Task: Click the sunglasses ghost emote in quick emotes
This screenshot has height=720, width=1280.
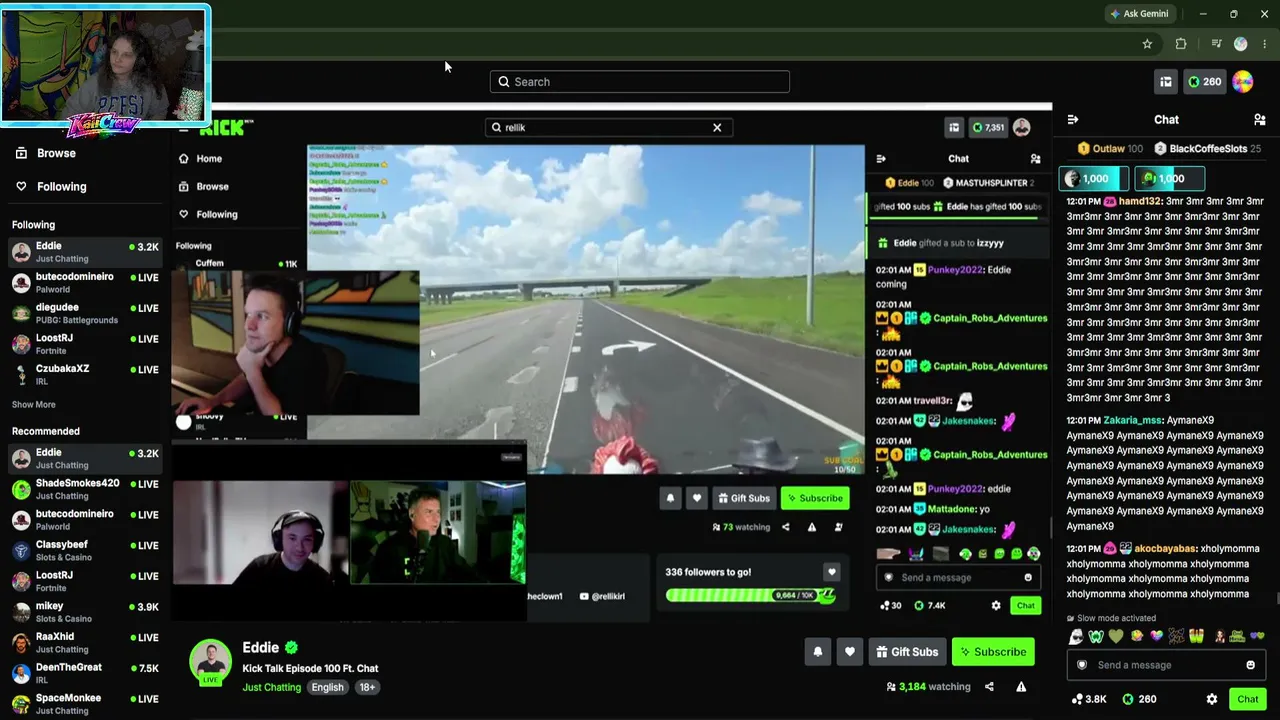Action: tap(1076, 636)
